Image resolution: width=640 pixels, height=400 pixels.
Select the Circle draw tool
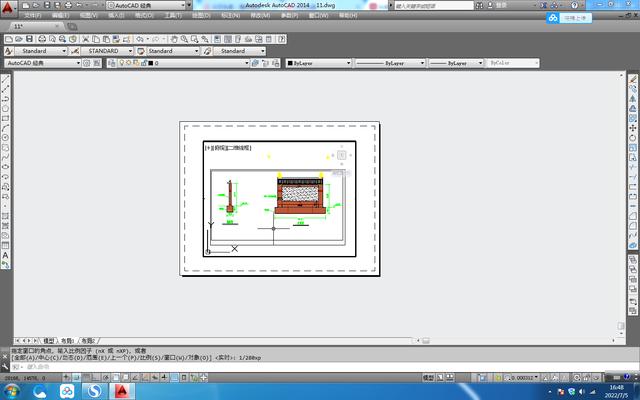[6, 138]
